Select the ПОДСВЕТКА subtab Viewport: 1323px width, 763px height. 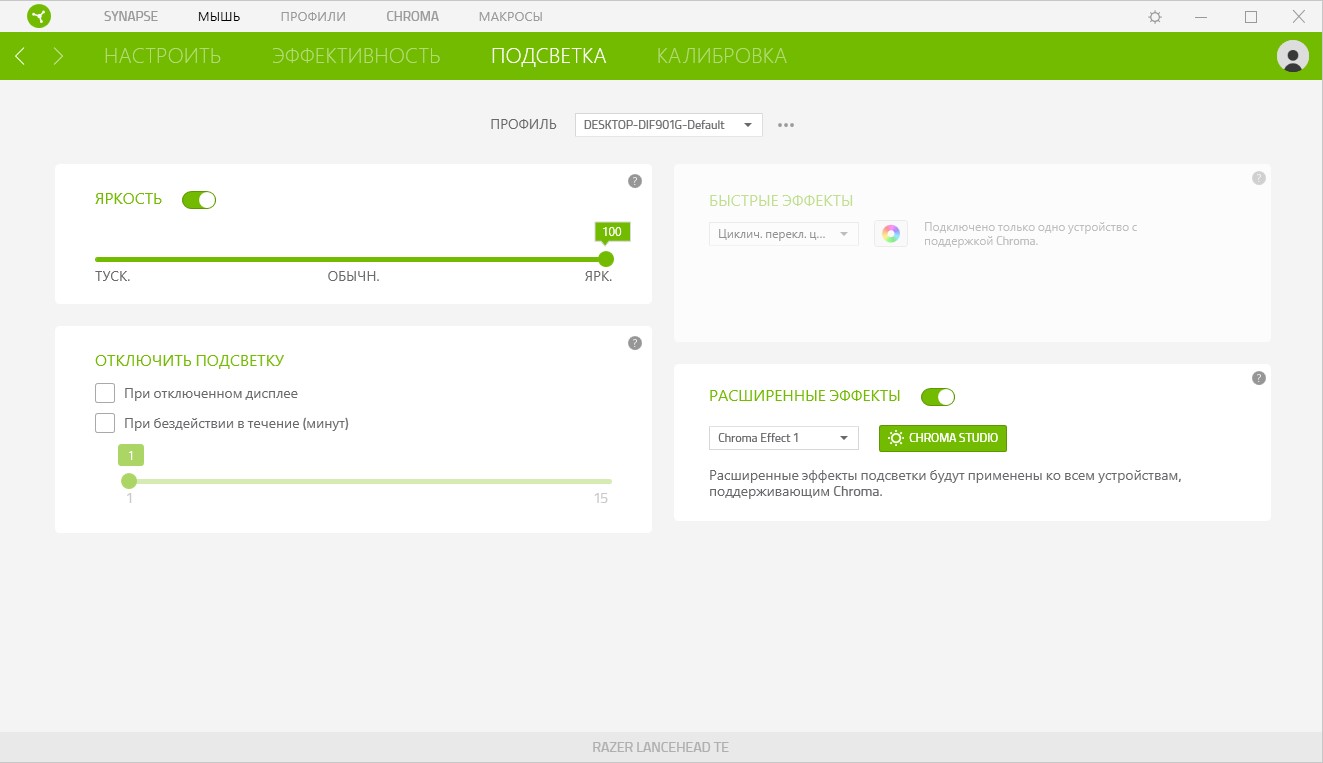[x=548, y=56]
